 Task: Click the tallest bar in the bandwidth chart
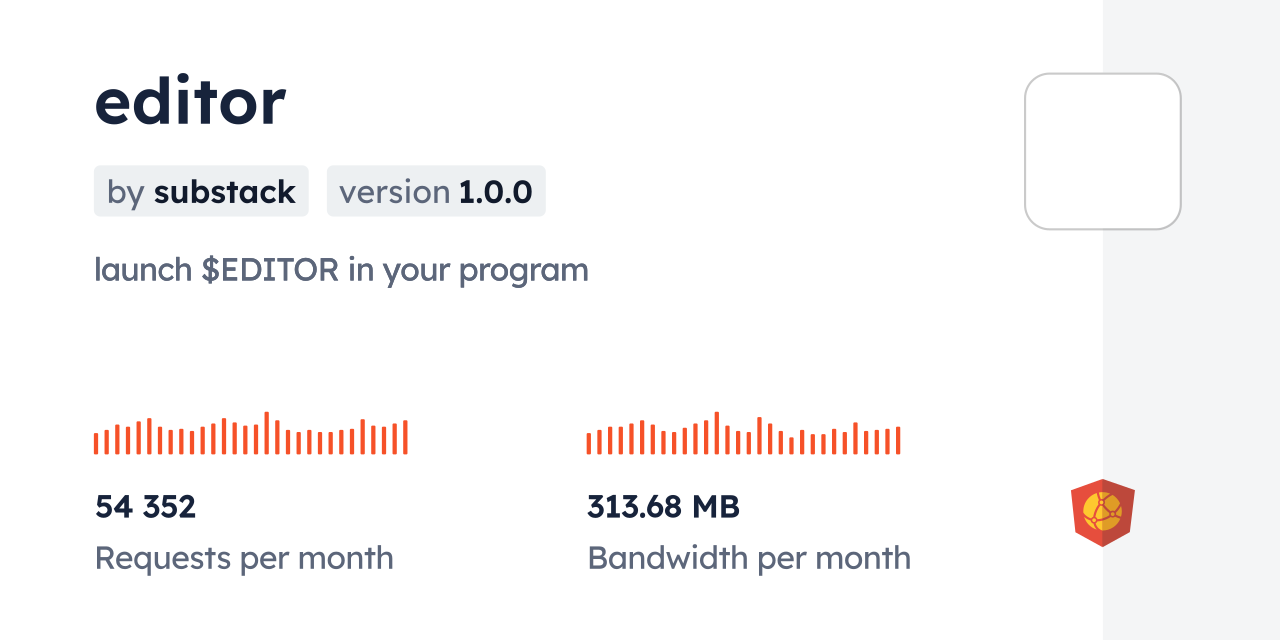pyautogui.click(x=717, y=433)
